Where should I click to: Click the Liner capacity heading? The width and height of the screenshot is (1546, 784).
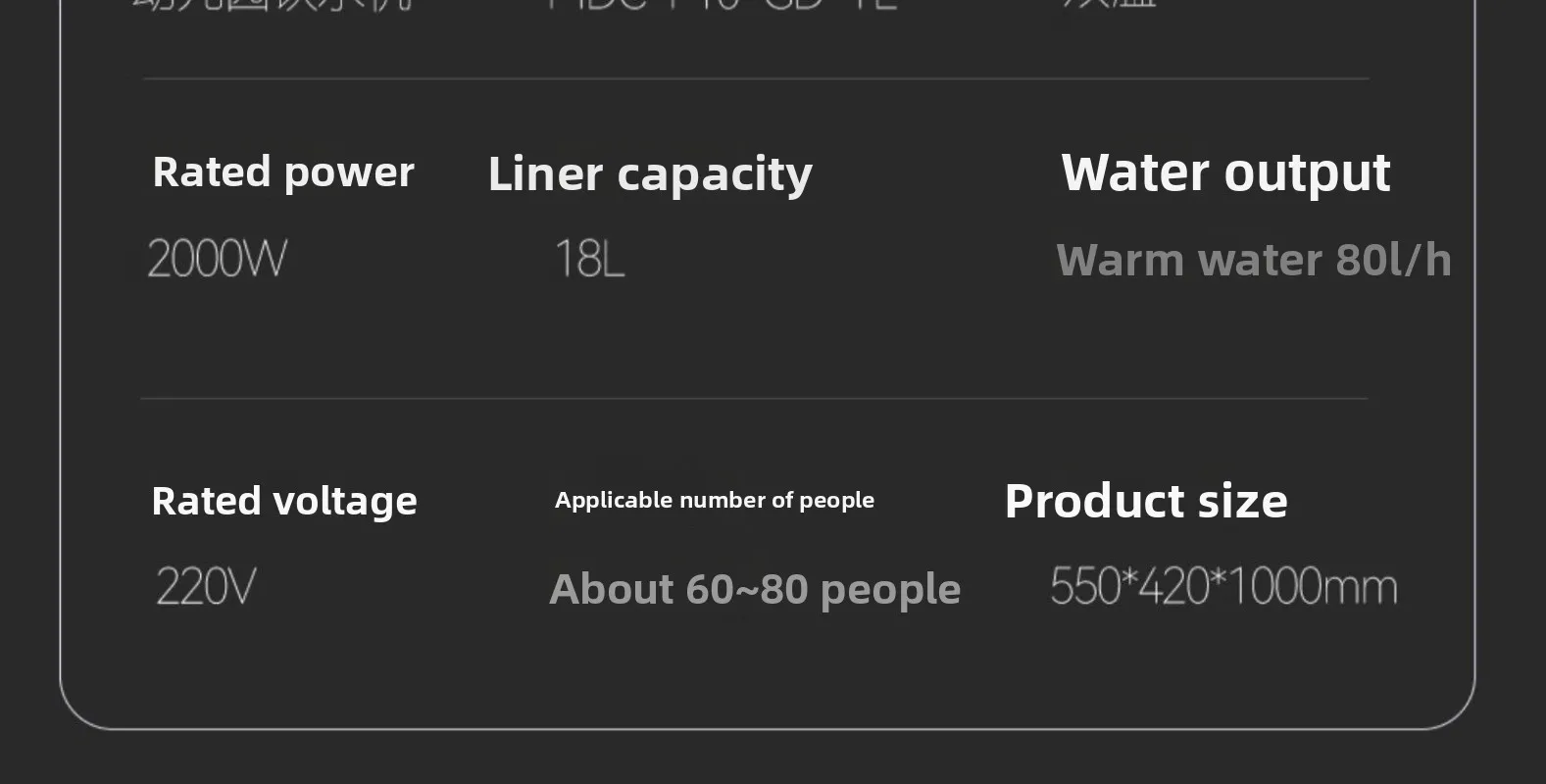tap(650, 174)
